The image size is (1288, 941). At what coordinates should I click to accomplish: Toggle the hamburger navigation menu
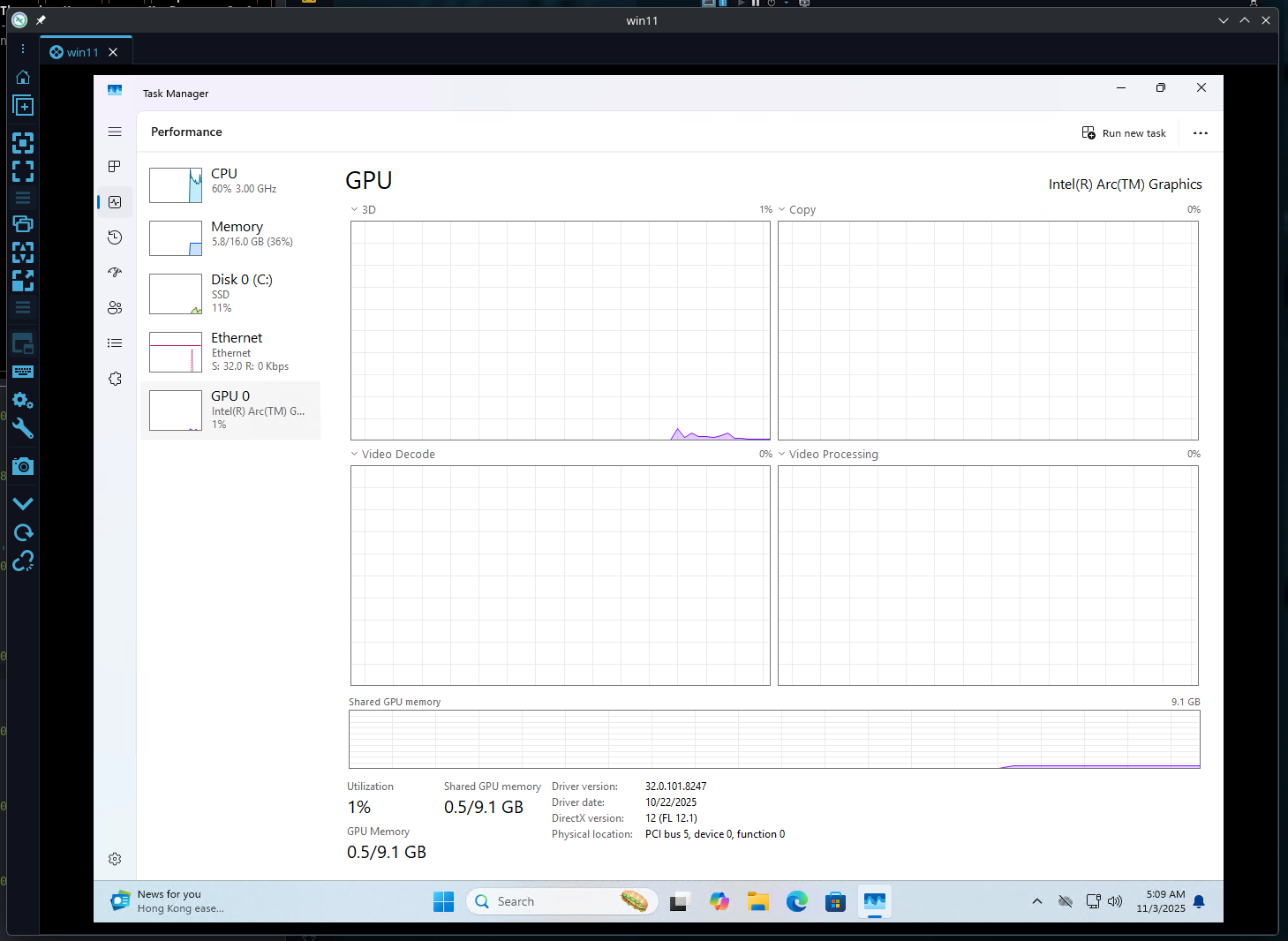point(115,132)
